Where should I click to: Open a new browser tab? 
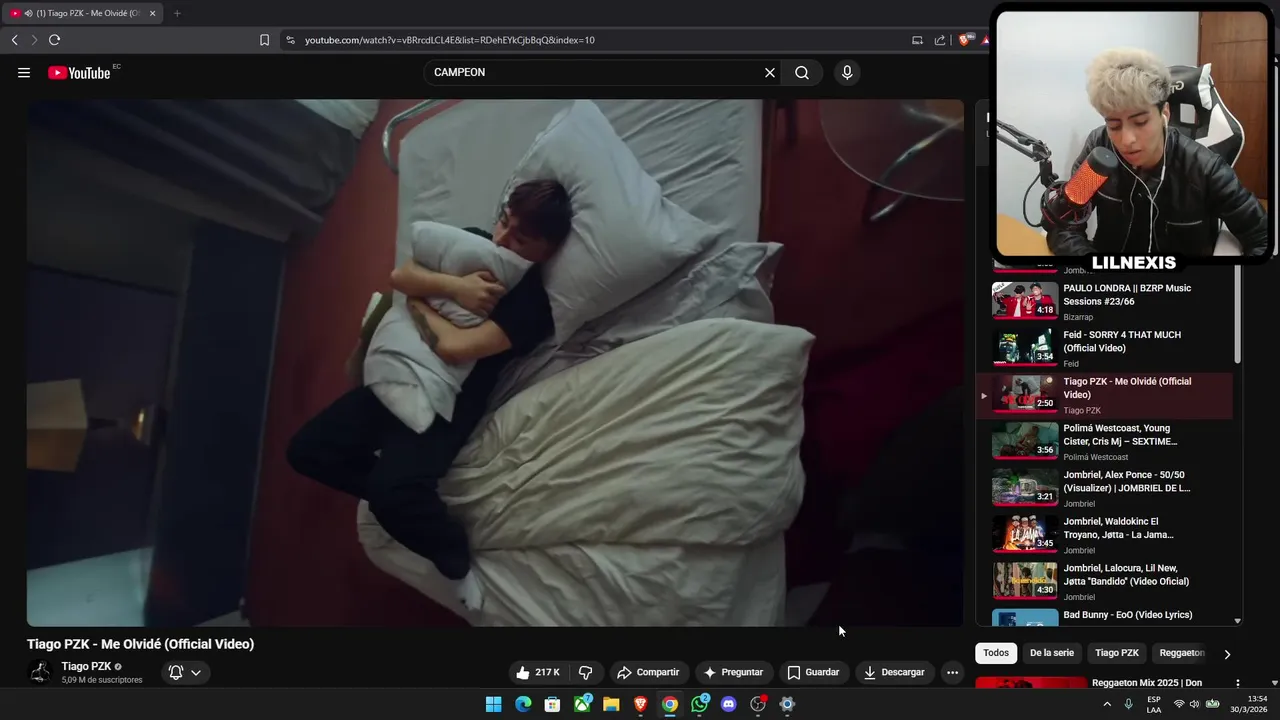177,13
